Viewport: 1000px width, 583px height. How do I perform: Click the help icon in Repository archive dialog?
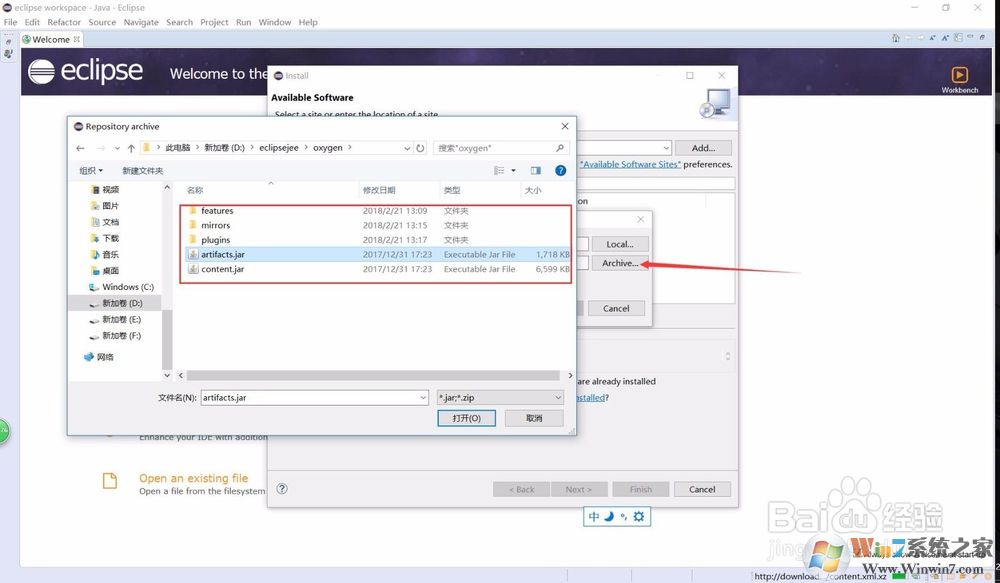(560, 170)
